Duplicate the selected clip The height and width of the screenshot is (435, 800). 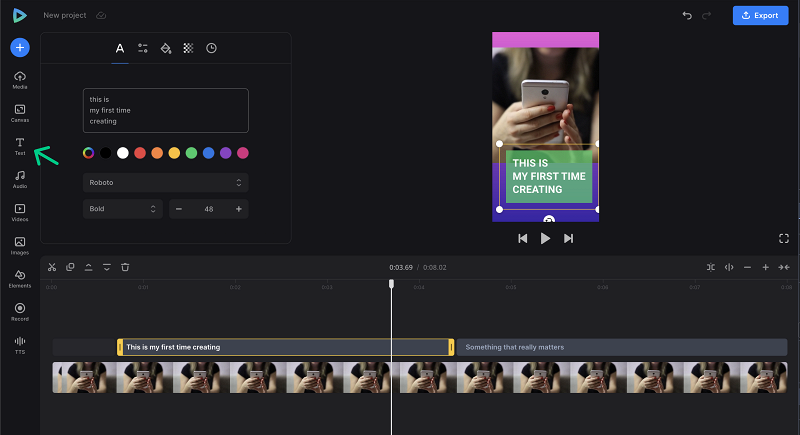pyautogui.click(x=70, y=267)
